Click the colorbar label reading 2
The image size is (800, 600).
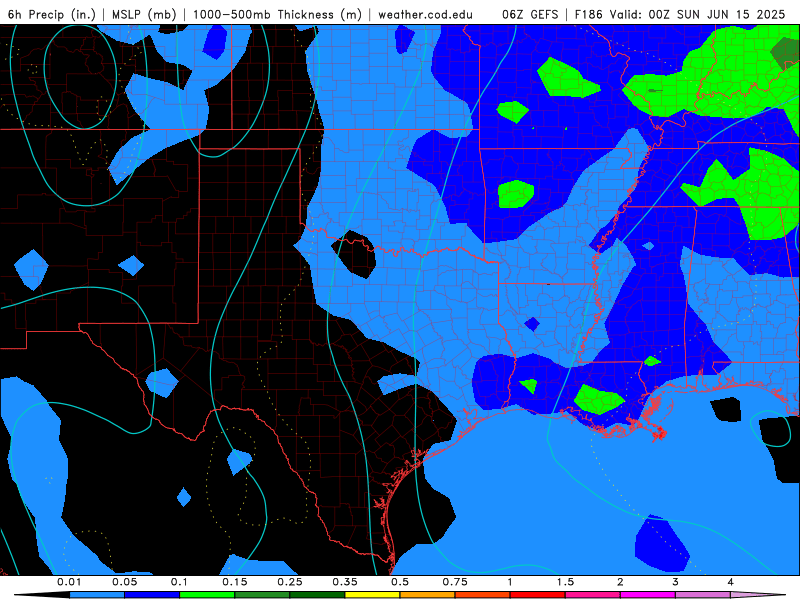coord(620,582)
